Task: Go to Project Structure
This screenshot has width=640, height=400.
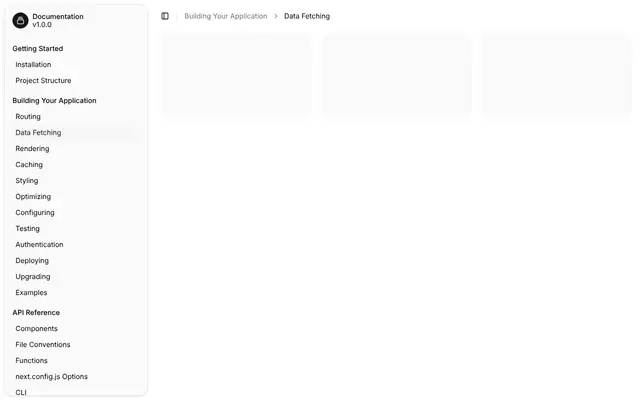Action: (76, 80)
